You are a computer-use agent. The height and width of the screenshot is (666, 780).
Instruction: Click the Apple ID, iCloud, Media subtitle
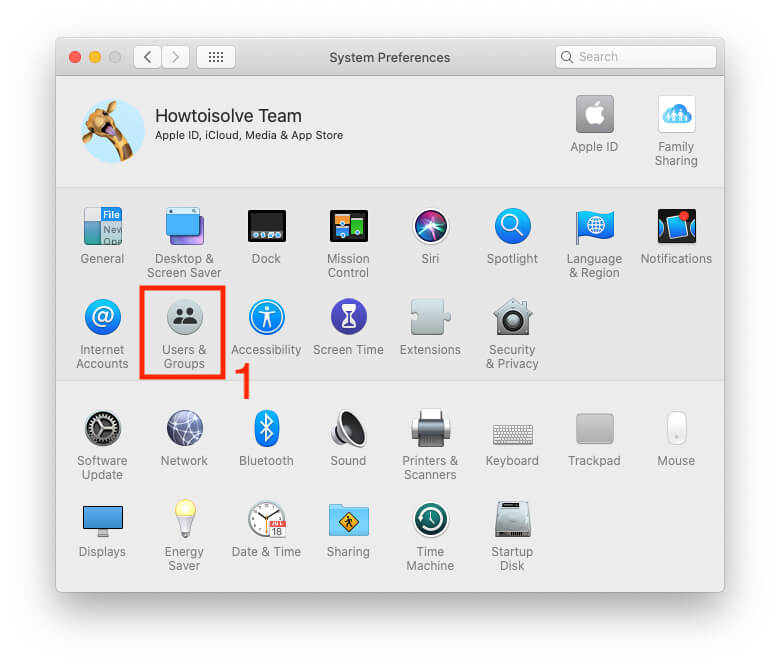click(249, 135)
